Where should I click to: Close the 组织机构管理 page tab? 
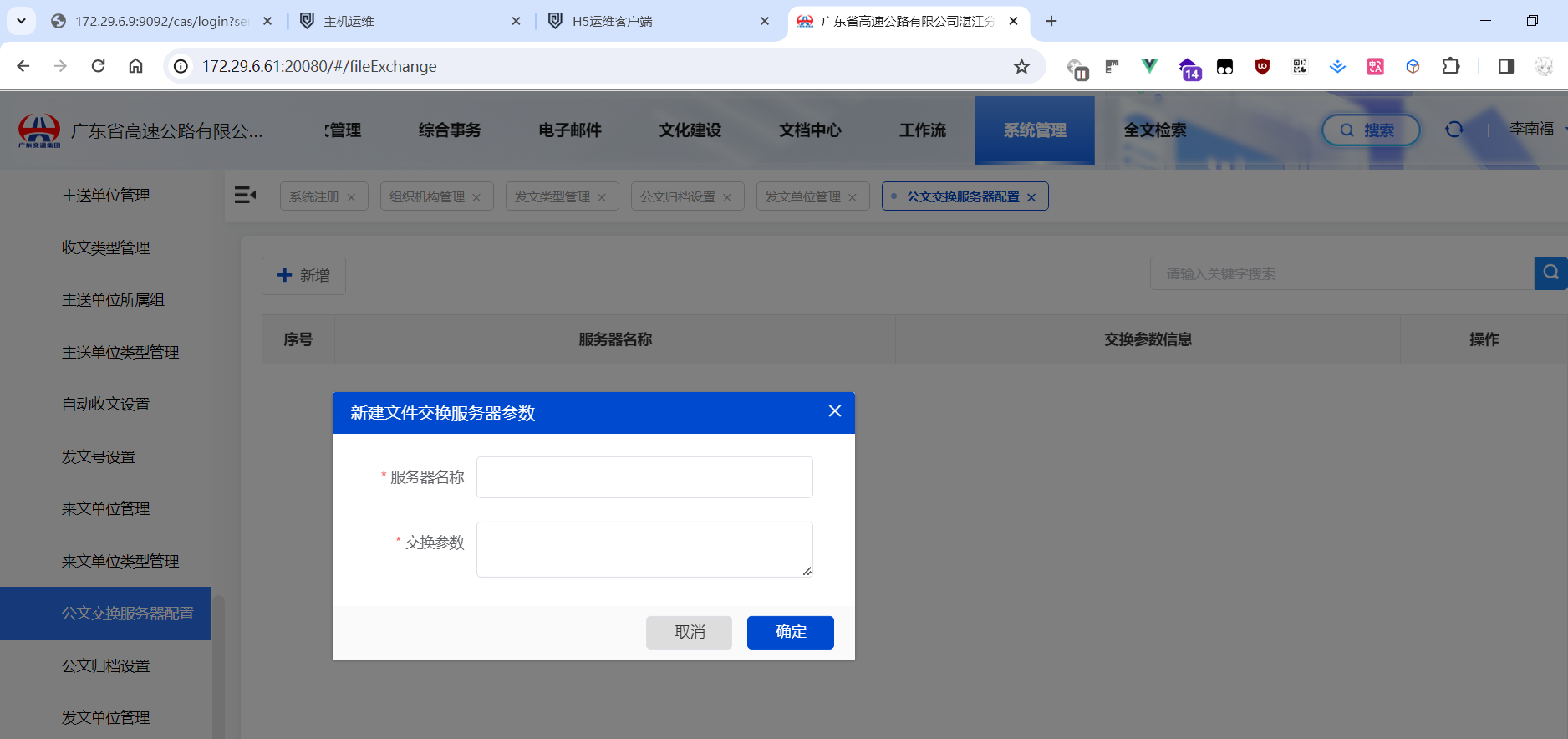coord(476,198)
